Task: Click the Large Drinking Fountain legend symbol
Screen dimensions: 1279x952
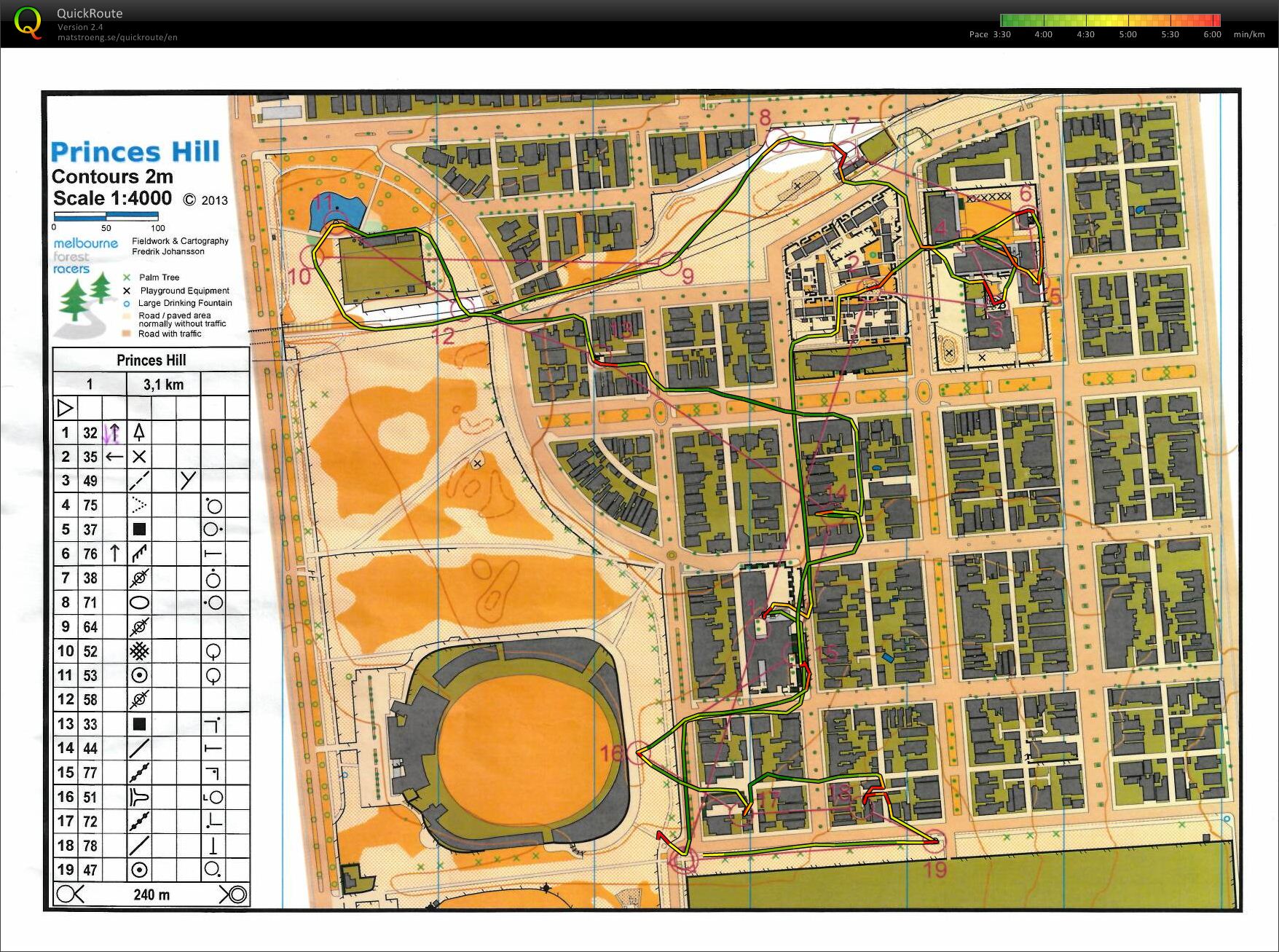Action: [127, 303]
